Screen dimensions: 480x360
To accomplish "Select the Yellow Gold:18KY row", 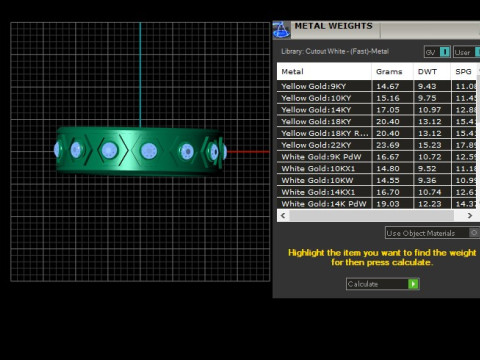I will pos(377,121).
